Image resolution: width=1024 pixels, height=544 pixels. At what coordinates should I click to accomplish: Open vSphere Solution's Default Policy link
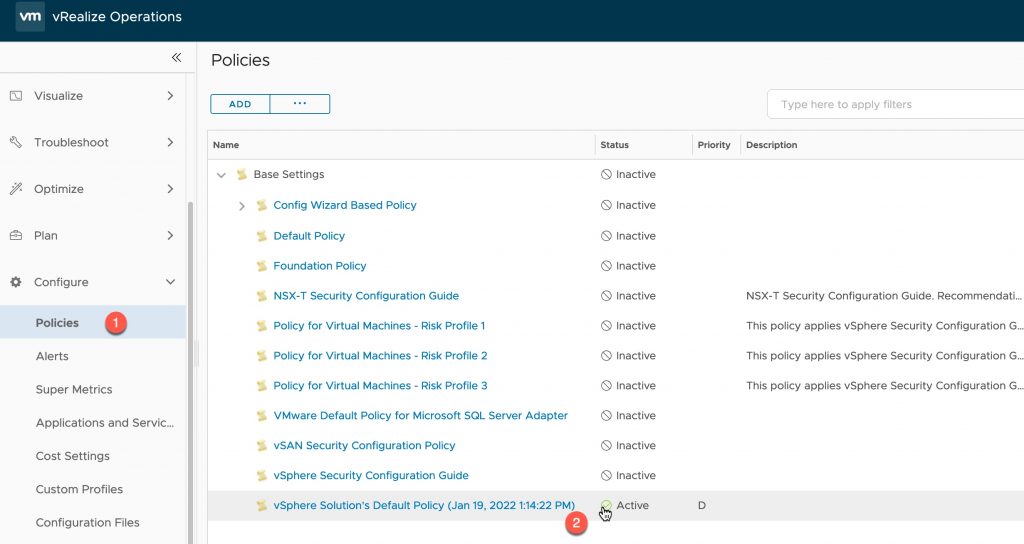(424, 505)
